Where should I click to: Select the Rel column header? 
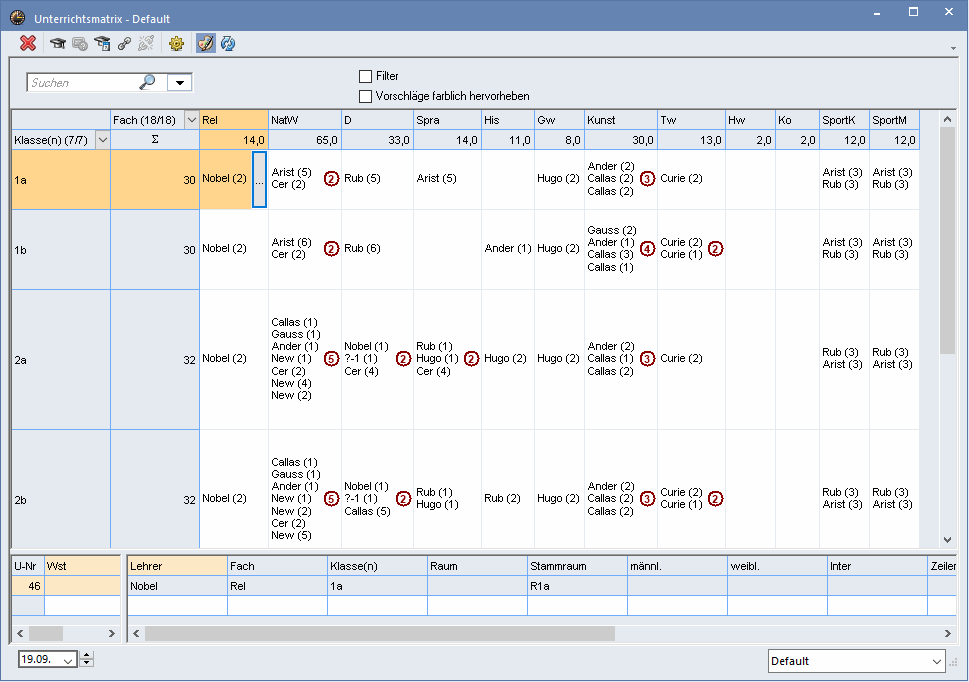point(234,120)
